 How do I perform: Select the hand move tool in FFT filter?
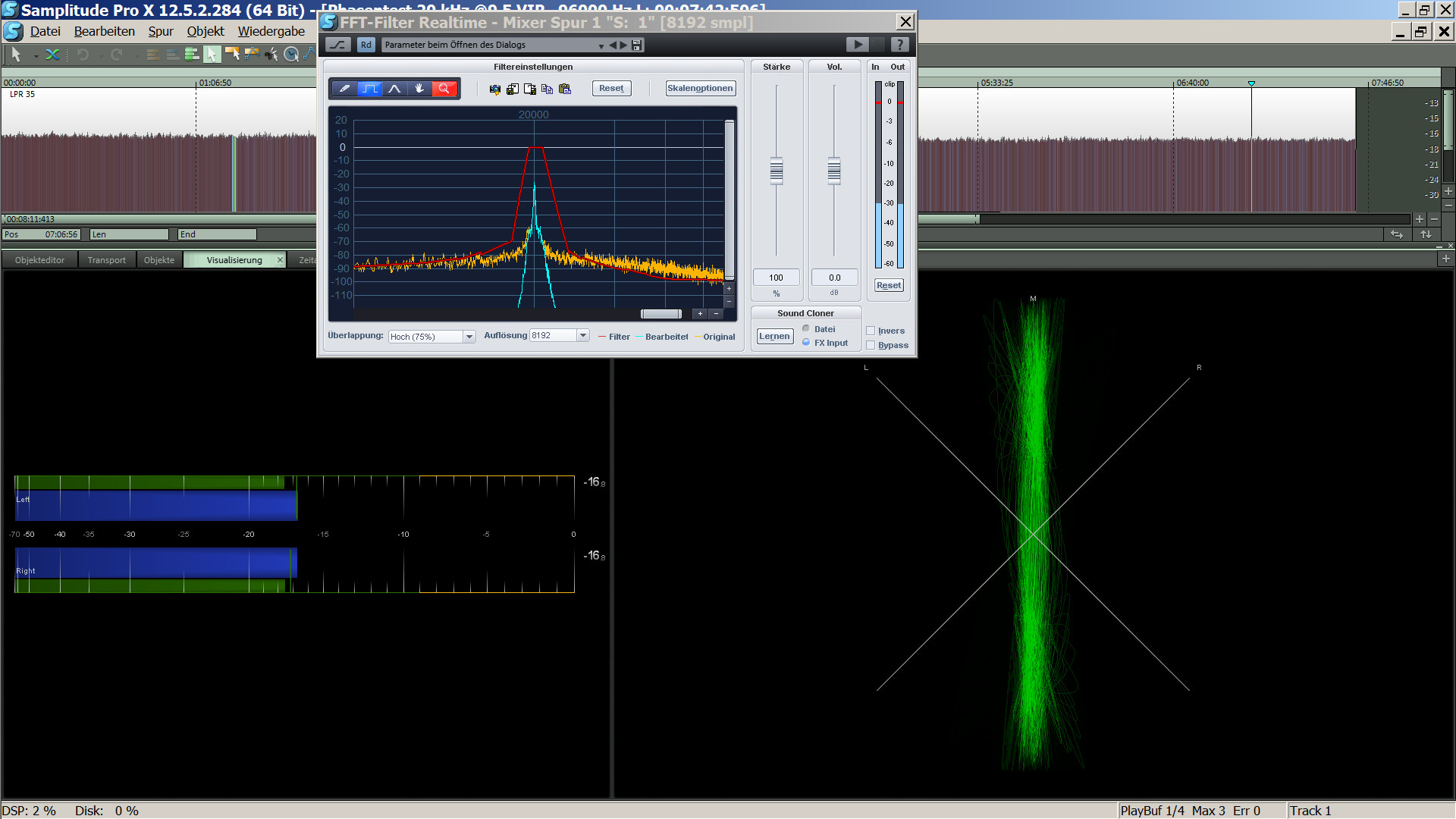[419, 89]
